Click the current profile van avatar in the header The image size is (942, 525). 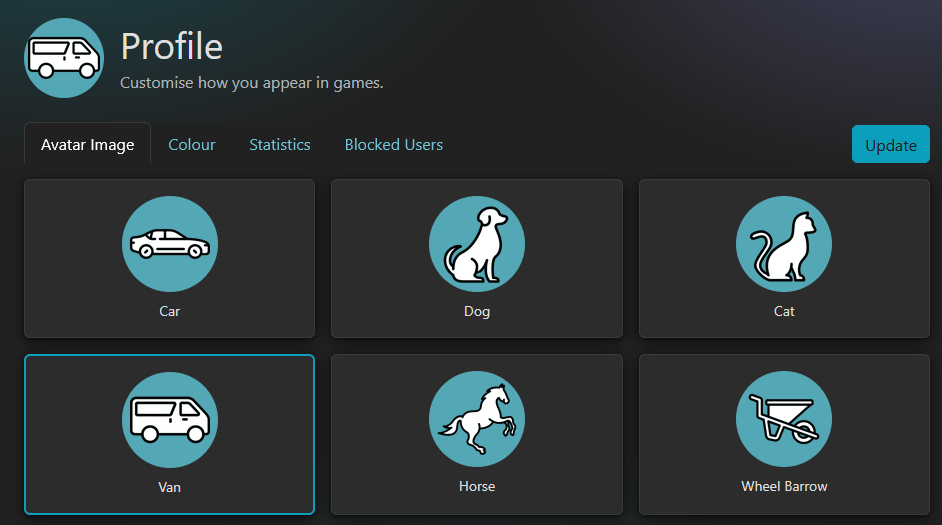pos(64,58)
